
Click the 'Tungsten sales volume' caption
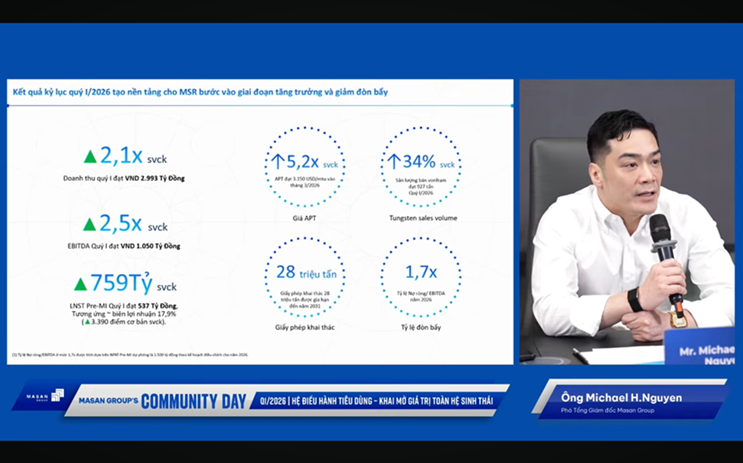click(x=423, y=218)
